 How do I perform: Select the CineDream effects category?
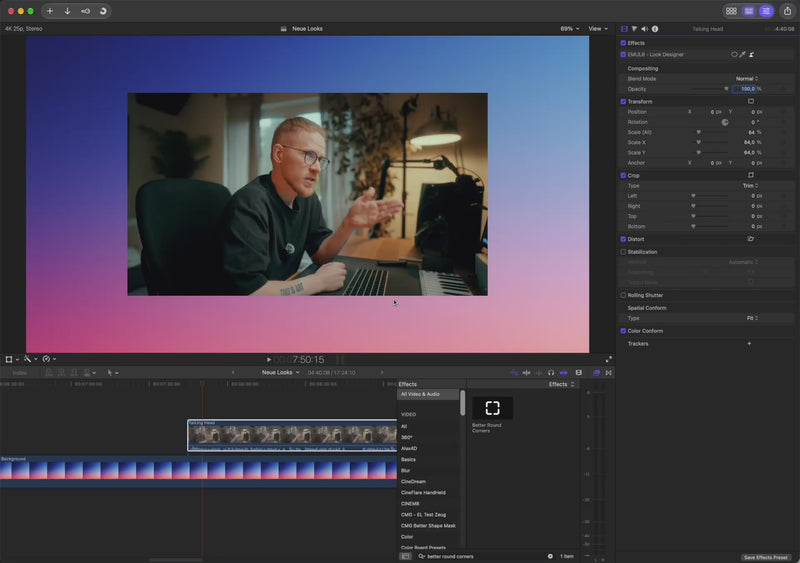[413, 481]
